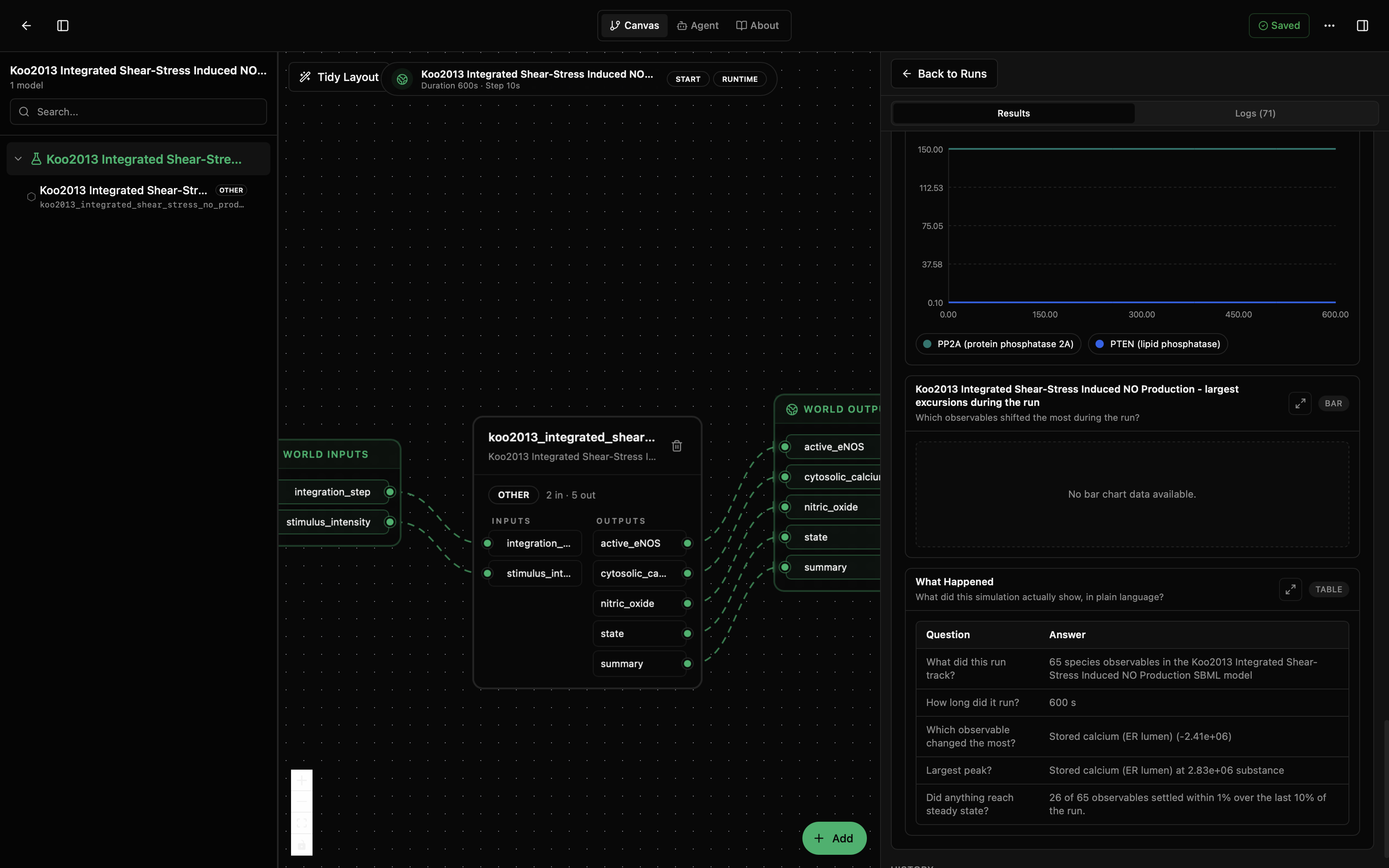Click the cytosolic_ca... output port on the model node

(687, 574)
